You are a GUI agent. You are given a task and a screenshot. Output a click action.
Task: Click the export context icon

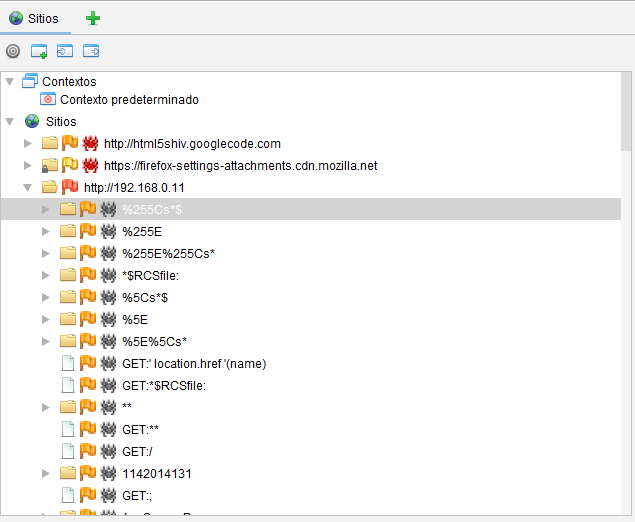(91, 51)
